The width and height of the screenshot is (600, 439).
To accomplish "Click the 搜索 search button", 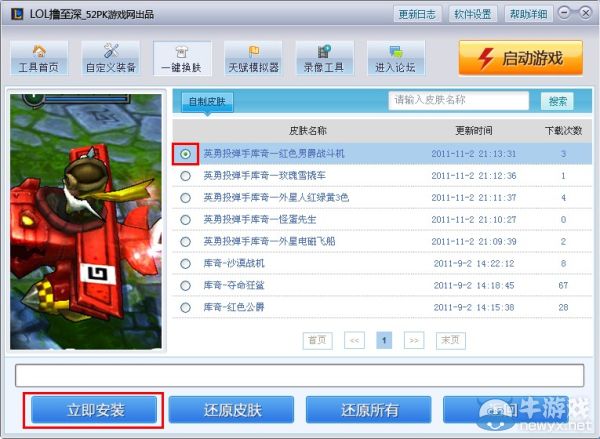I will [558, 101].
